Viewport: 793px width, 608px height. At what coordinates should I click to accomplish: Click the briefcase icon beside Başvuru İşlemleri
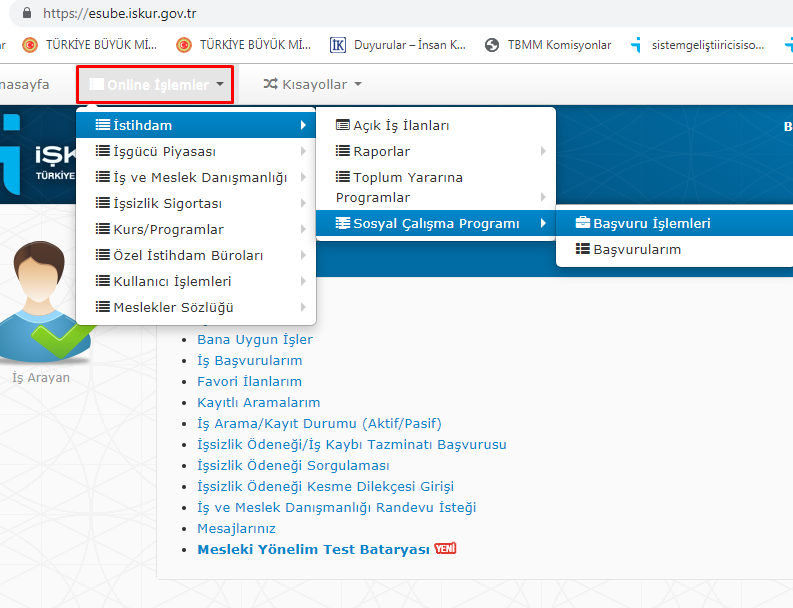(583, 224)
